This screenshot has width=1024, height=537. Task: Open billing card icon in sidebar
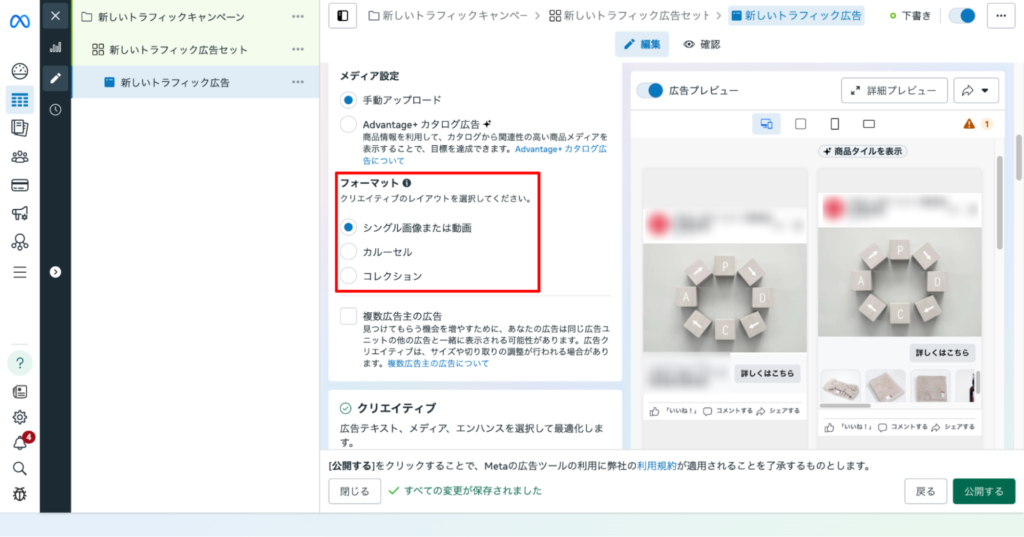coord(19,185)
